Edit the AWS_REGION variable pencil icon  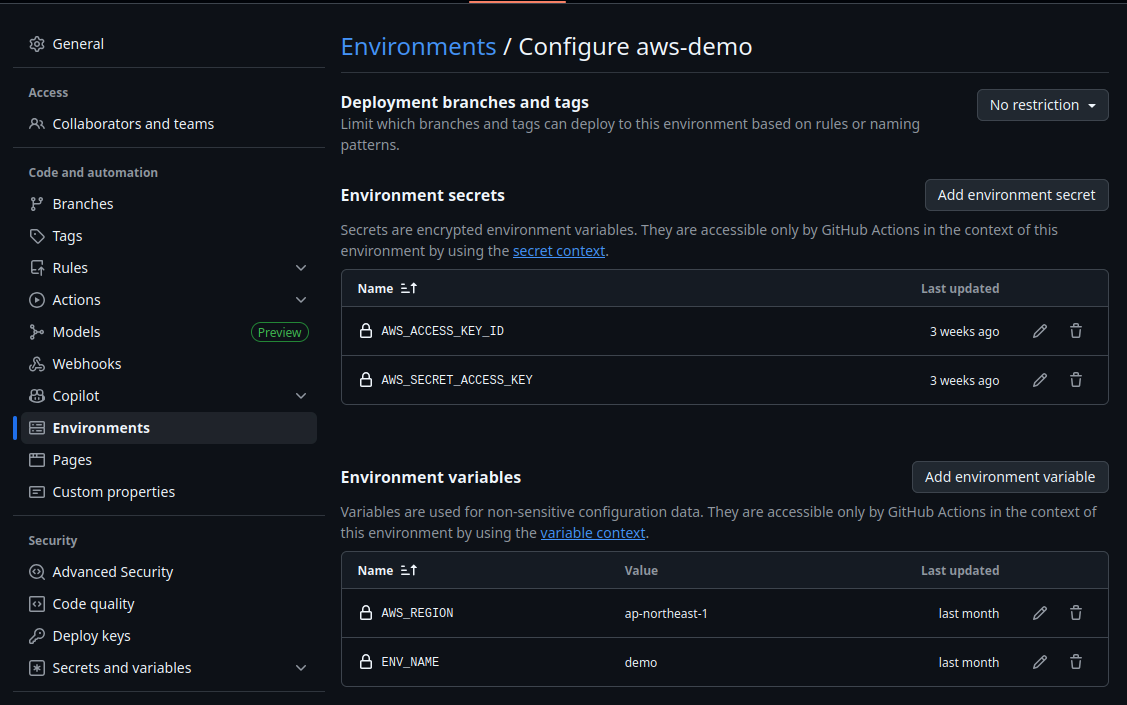point(1040,613)
